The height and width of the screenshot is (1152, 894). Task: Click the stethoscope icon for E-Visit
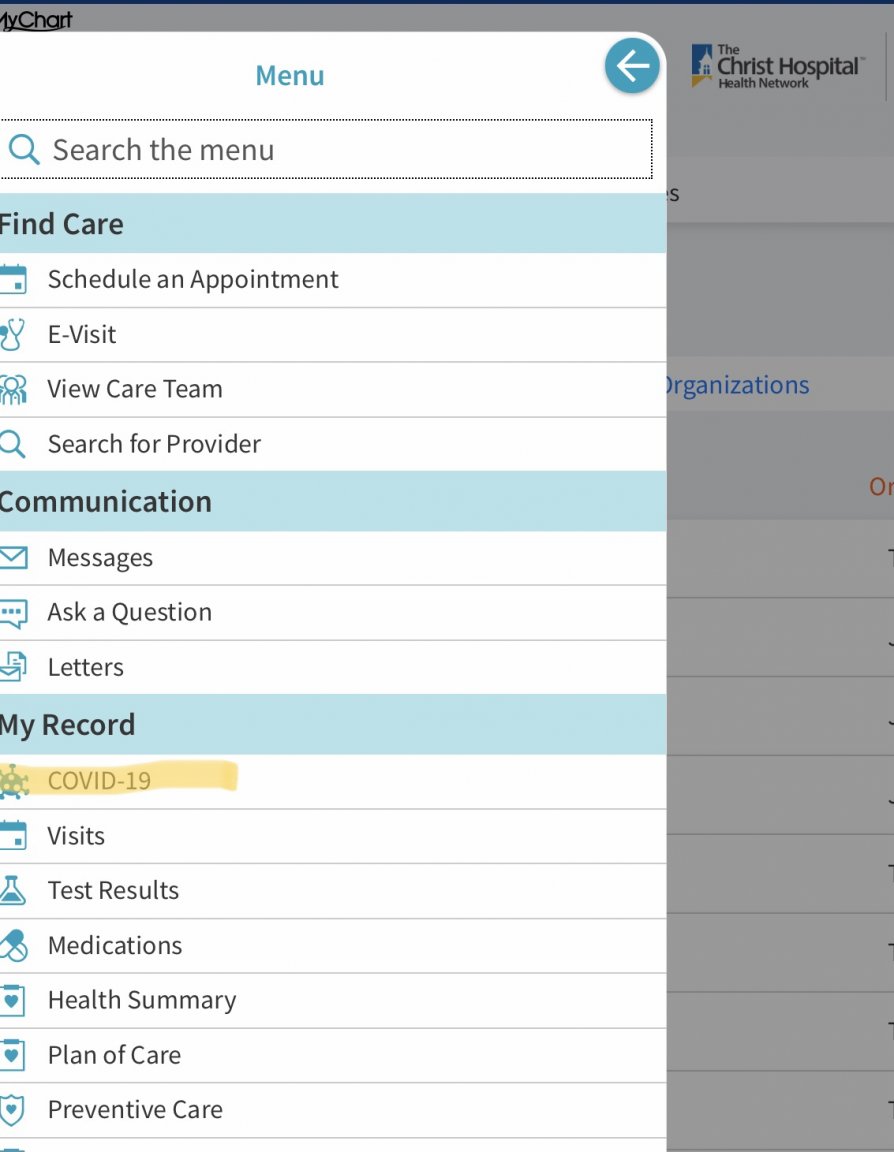pyautogui.click(x=13, y=335)
